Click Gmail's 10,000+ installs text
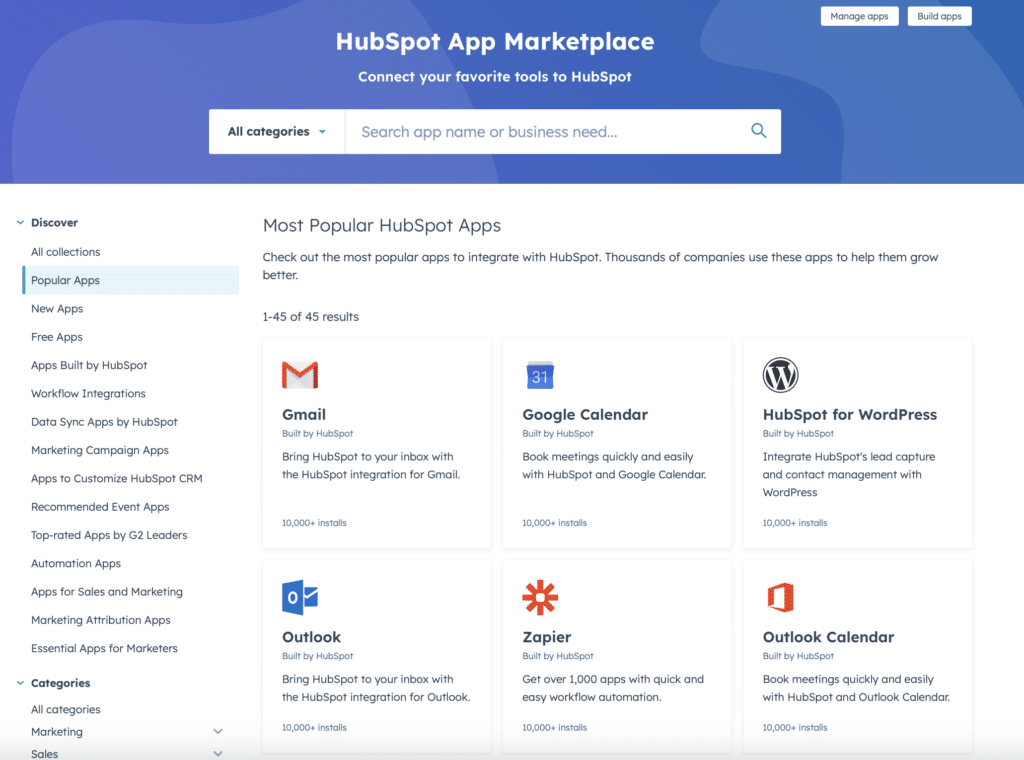1024x760 pixels. 314,523
